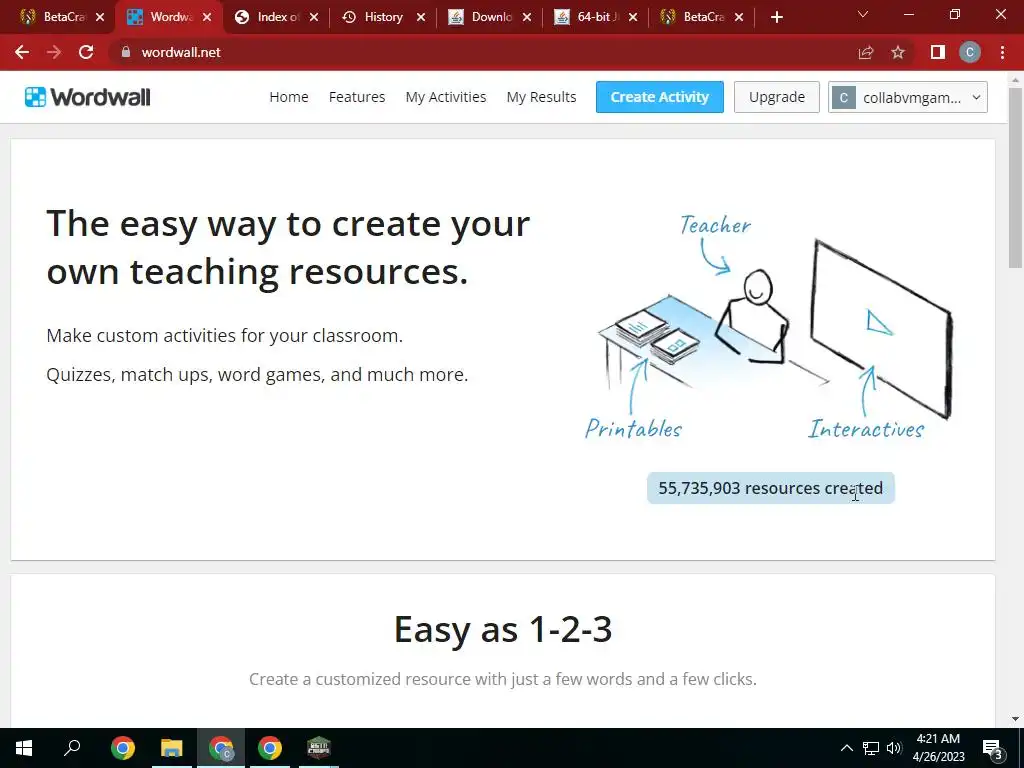This screenshot has width=1024, height=768.
Task: Bookmark this page with the star icon
Action: [898, 52]
